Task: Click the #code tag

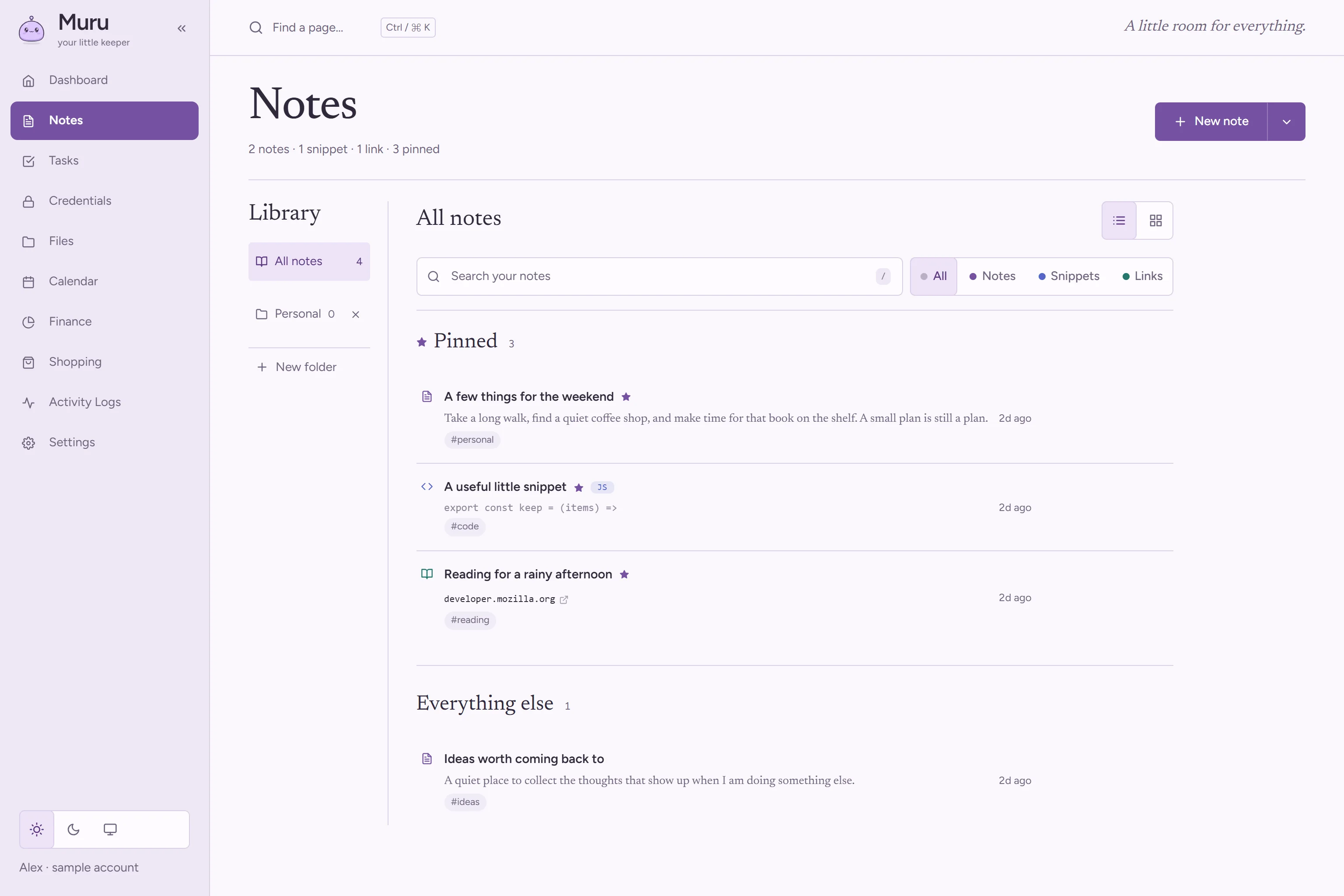Action: coord(465,527)
